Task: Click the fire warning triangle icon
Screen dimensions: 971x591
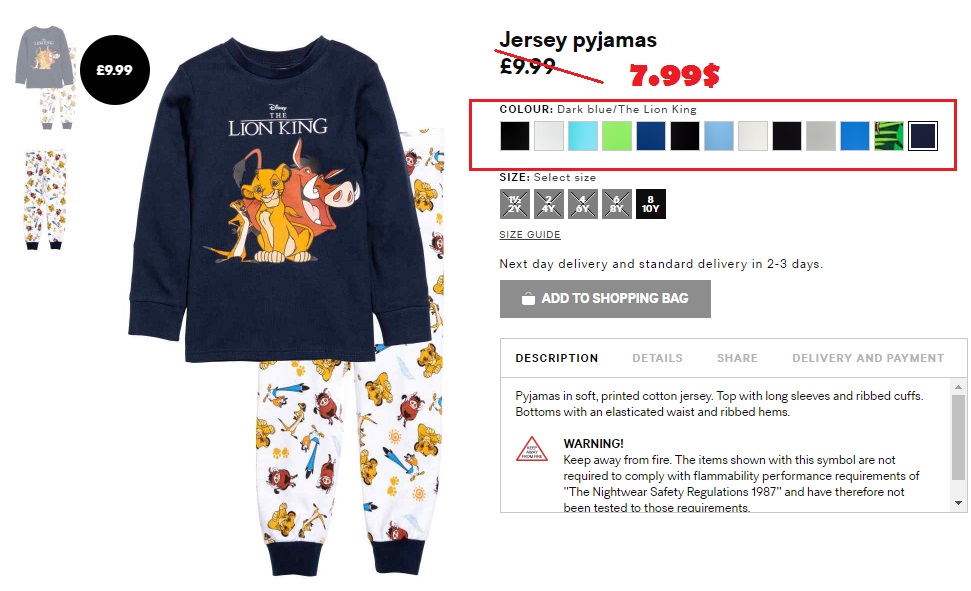Action: point(531,450)
